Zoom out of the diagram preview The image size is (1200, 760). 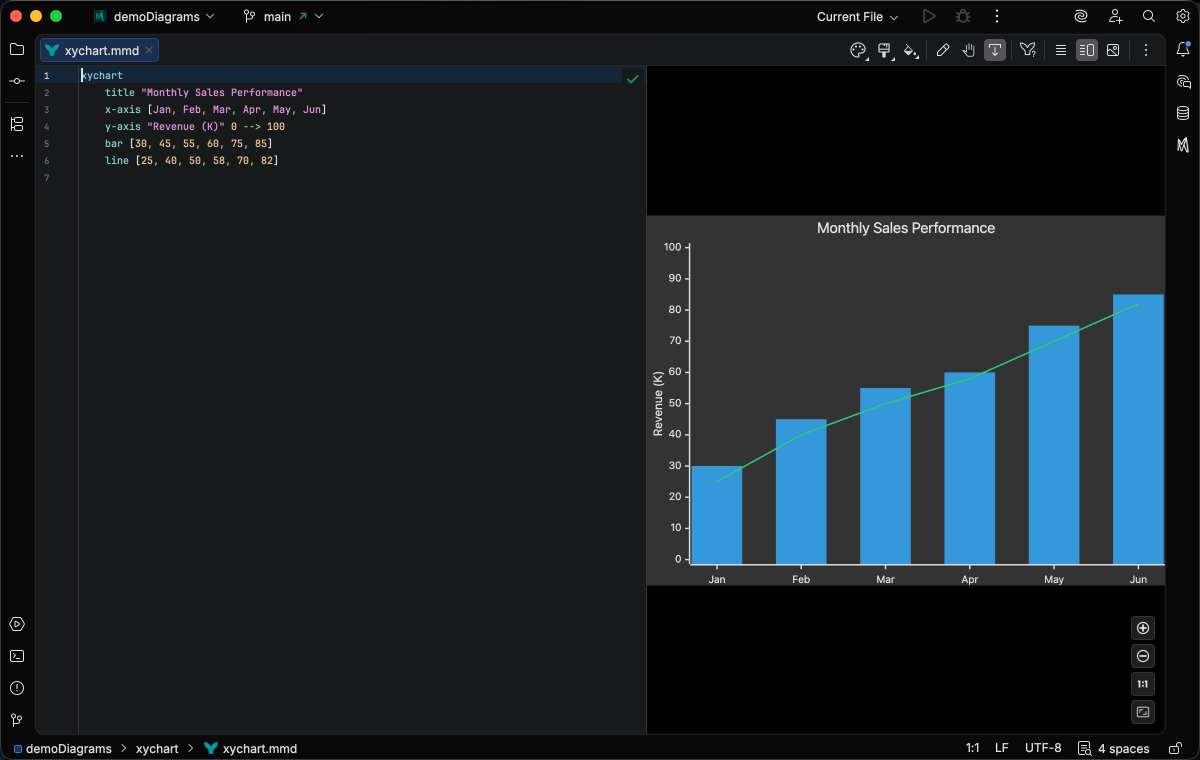point(1143,656)
